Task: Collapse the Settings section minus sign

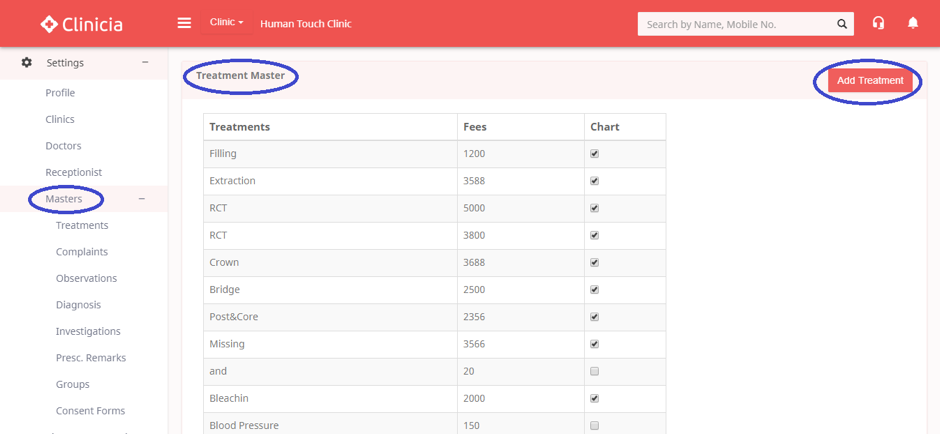Action: coord(145,63)
